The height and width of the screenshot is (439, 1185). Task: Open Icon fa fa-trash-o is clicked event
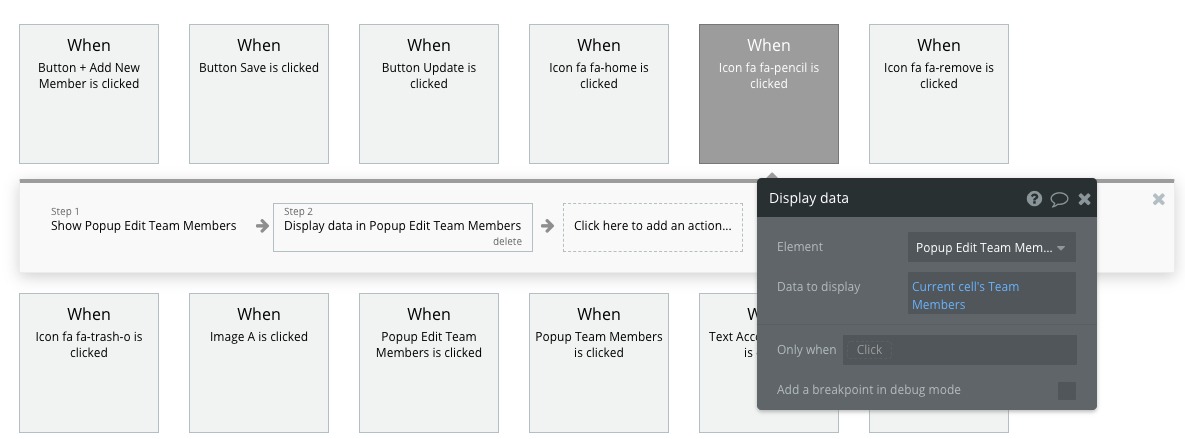89,362
